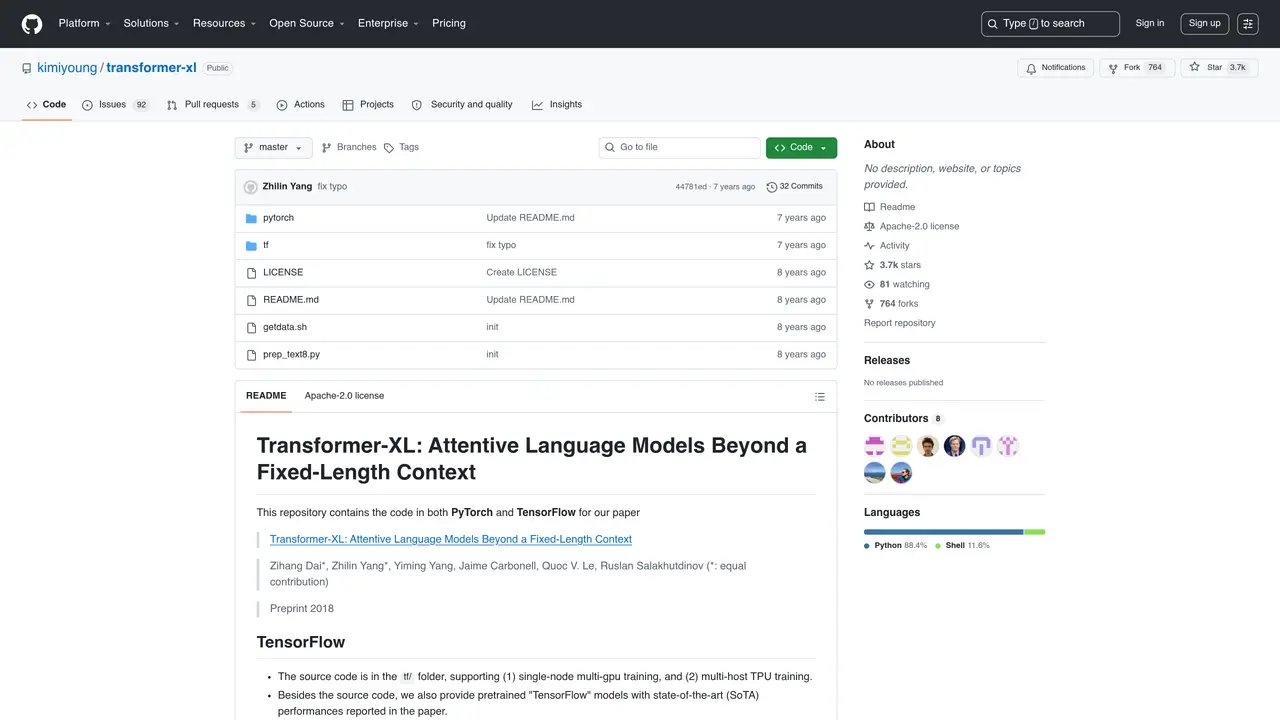Screen dimensions: 1280x720
Task: Open the latest 'fix typo' commit message
Action: click(332, 187)
